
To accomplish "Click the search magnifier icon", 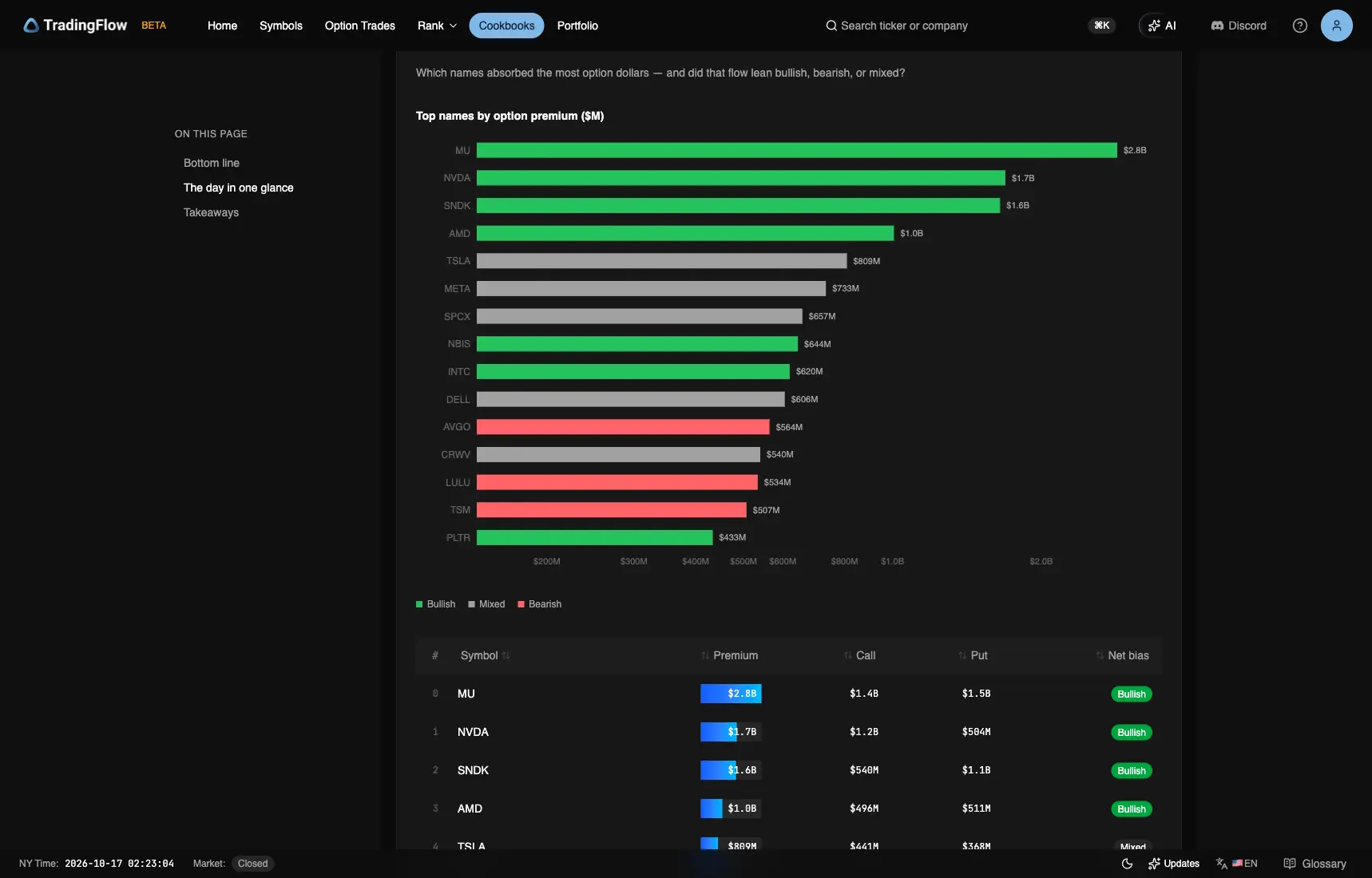I will [831, 26].
